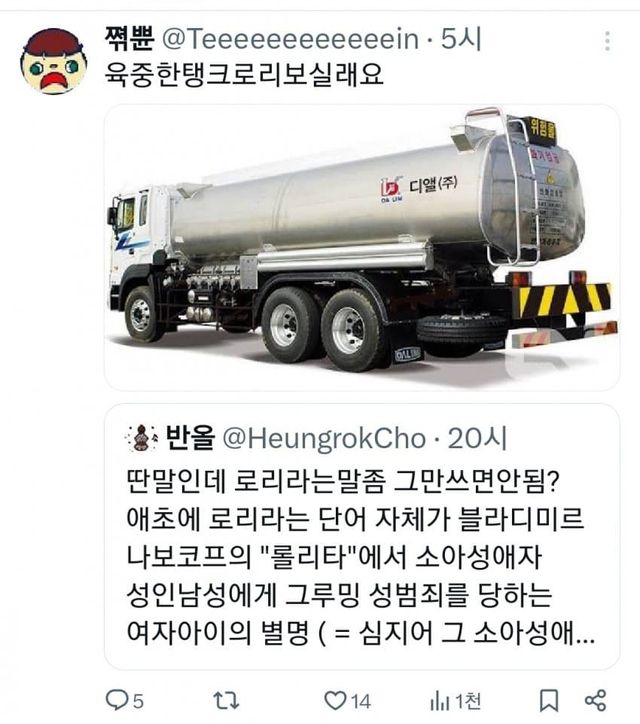Bookmark this tweet
This screenshot has height=724, width=640.
point(549,700)
